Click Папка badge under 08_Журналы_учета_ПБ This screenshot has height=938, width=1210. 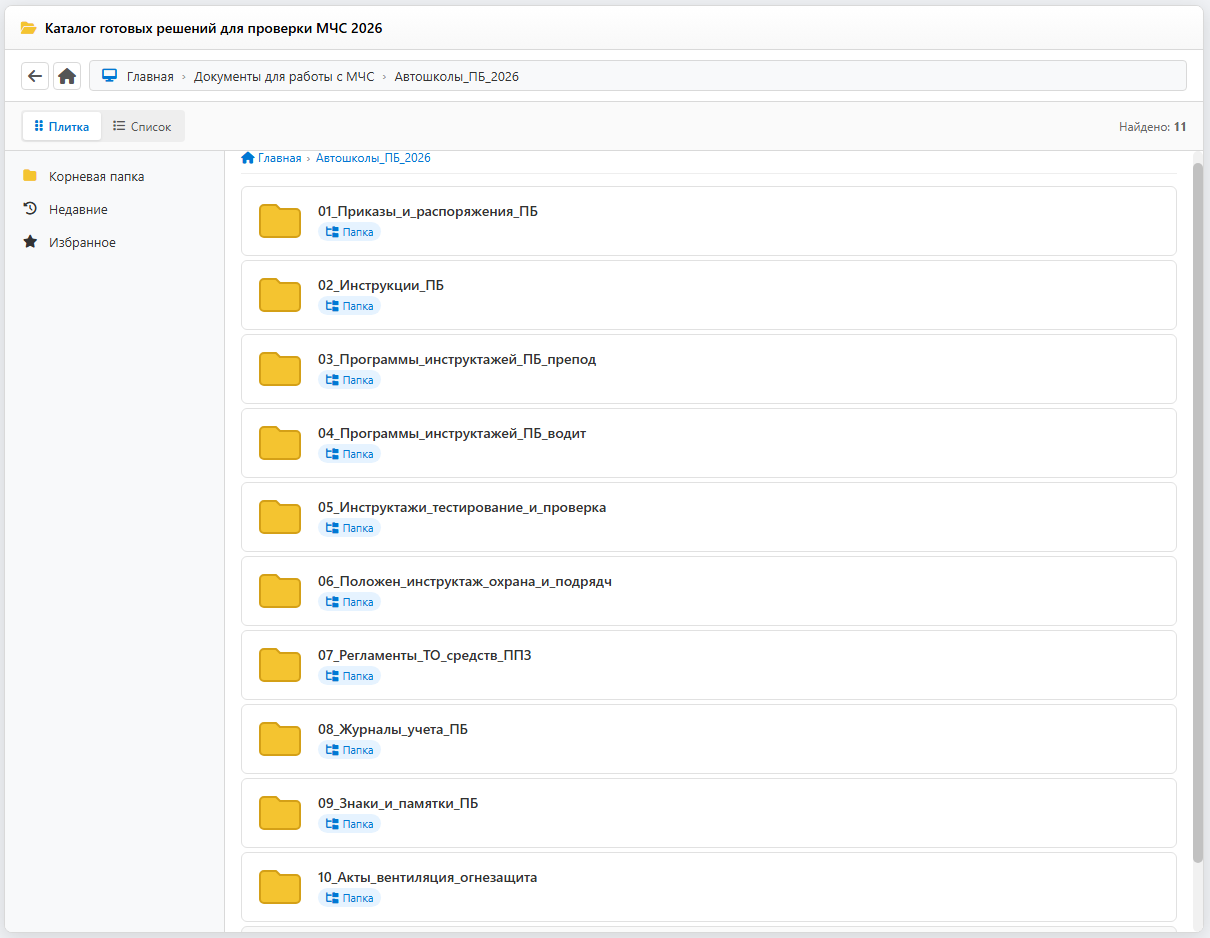point(349,750)
